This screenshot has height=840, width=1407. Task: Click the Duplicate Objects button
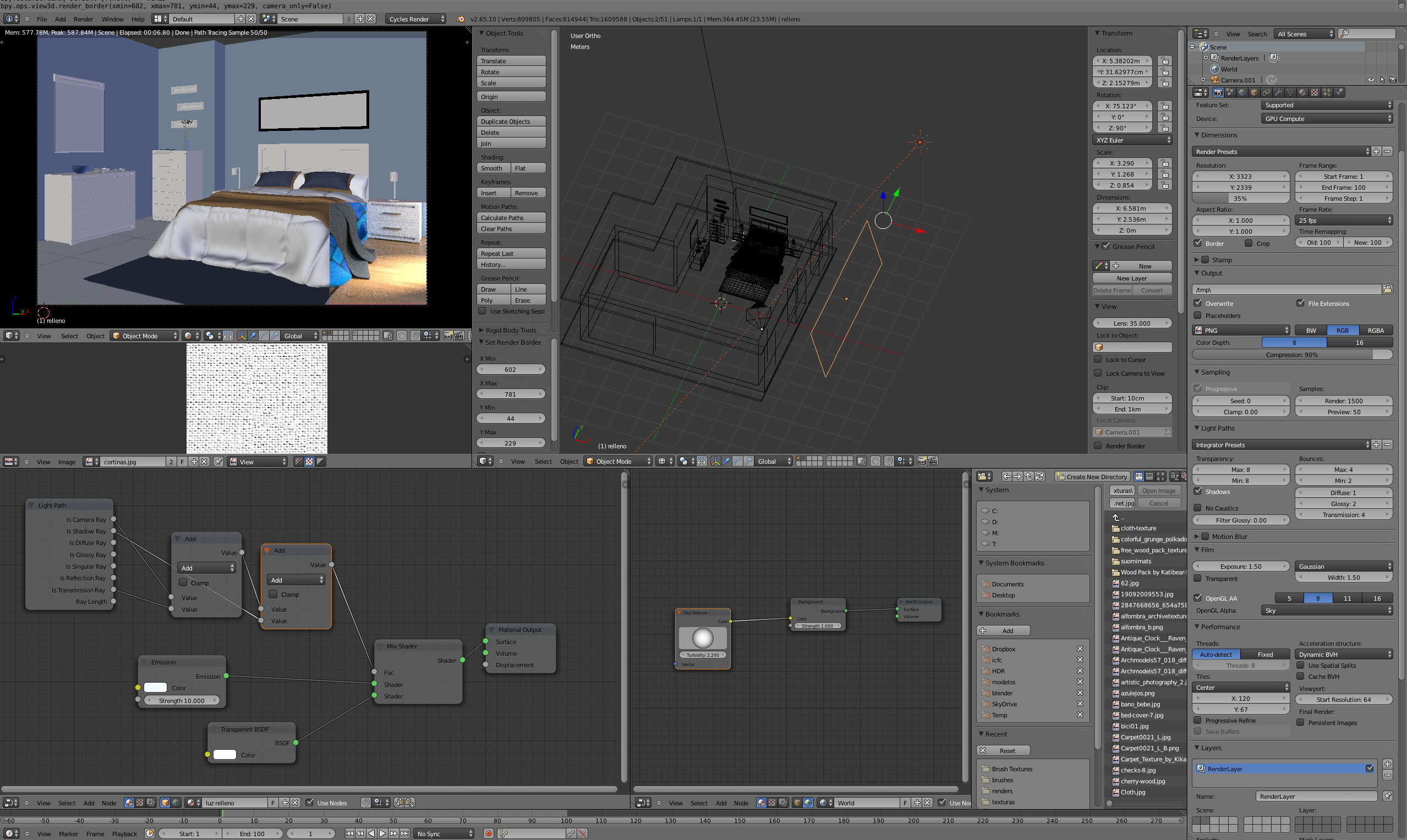coord(511,121)
